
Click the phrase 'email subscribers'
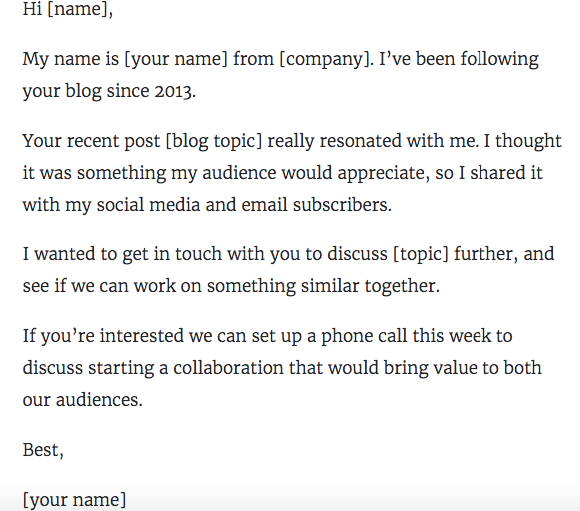click(314, 205)
